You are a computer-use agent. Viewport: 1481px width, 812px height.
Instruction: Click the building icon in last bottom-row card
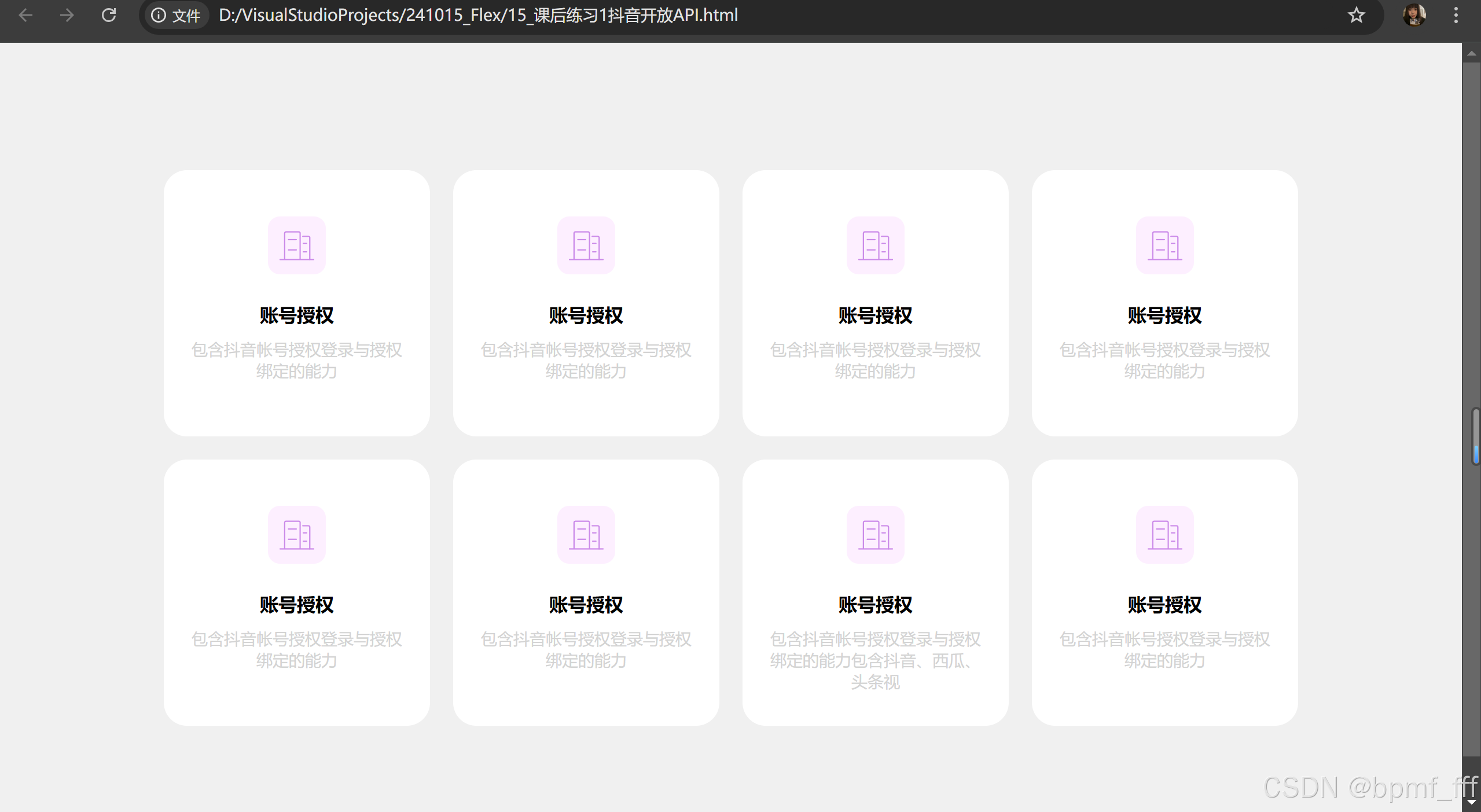pyautogui.click(x=1164, y=535)
